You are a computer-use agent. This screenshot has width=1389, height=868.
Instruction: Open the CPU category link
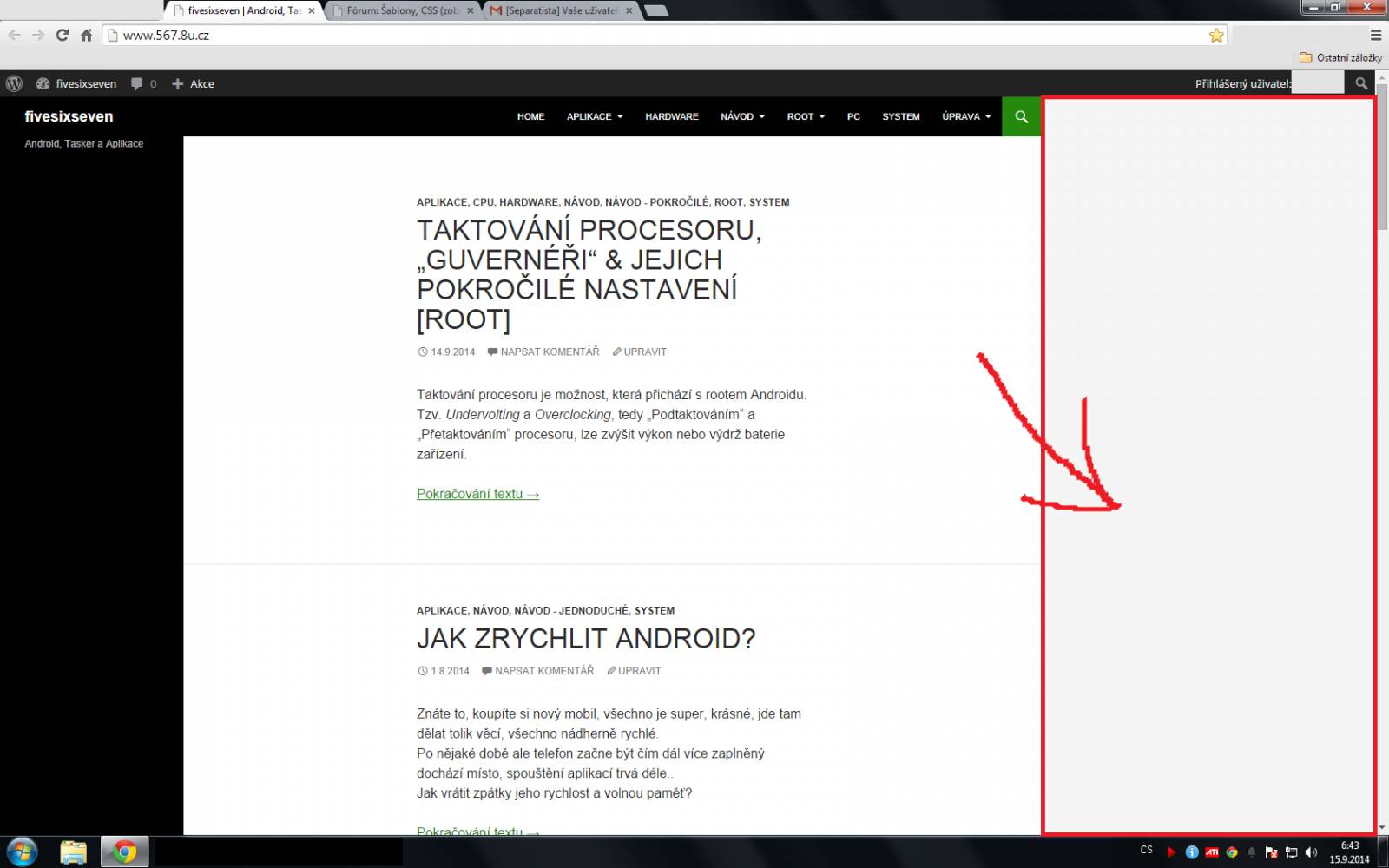point(484,202)
